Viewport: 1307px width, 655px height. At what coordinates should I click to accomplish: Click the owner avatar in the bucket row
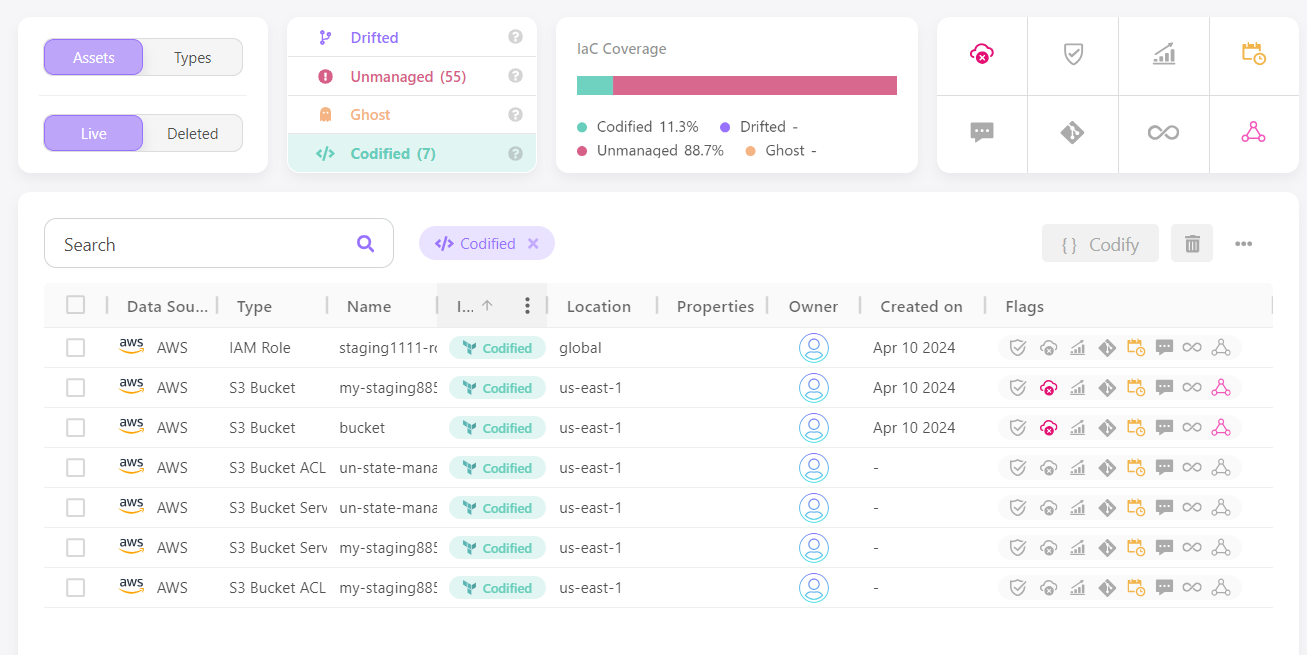pyautogui.click(x=814, y=428)
